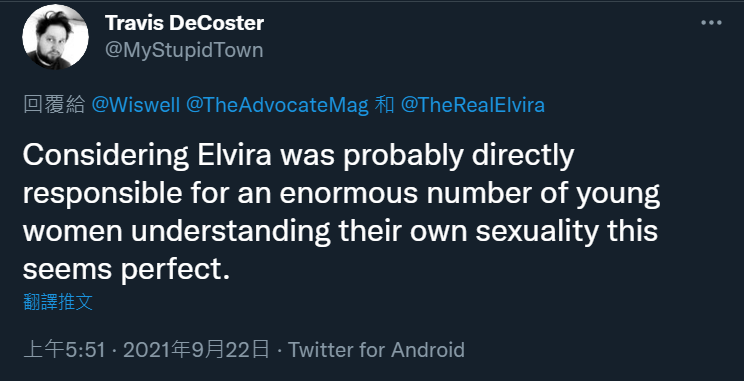Visit the @MyStupidTown handle
The image size is (744, 381).
pos(184,50)
